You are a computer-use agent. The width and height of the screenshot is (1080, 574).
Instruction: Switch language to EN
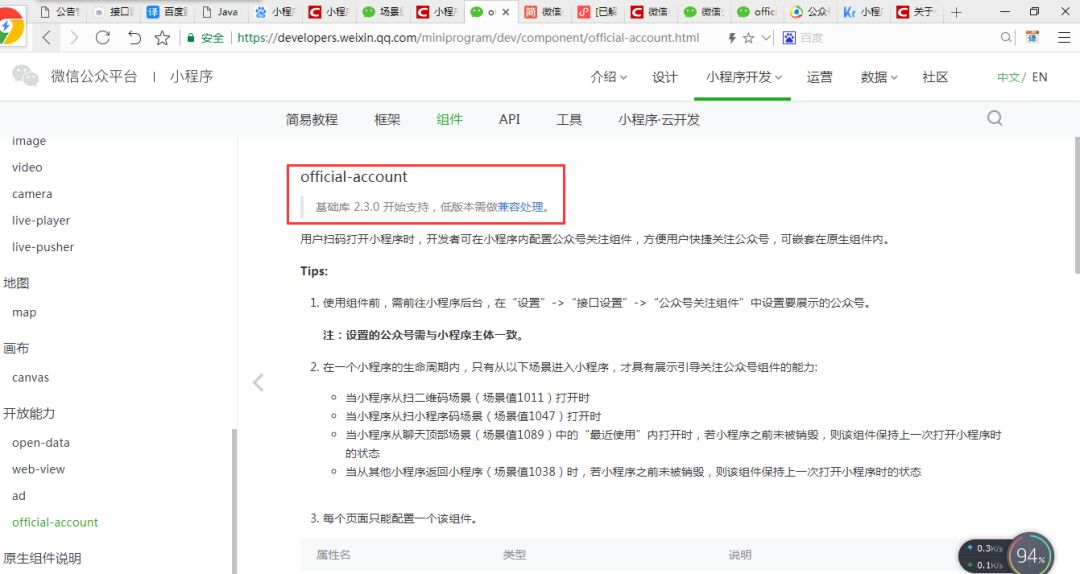coord(1039,77)
